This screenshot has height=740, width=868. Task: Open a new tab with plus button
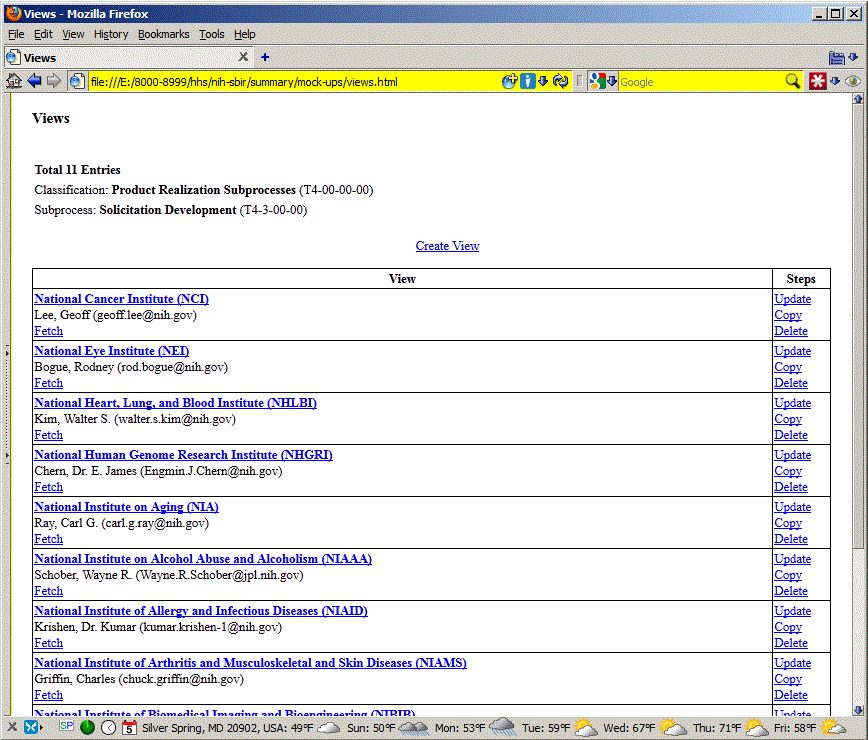pyautogui.click(x=265, y=57)
